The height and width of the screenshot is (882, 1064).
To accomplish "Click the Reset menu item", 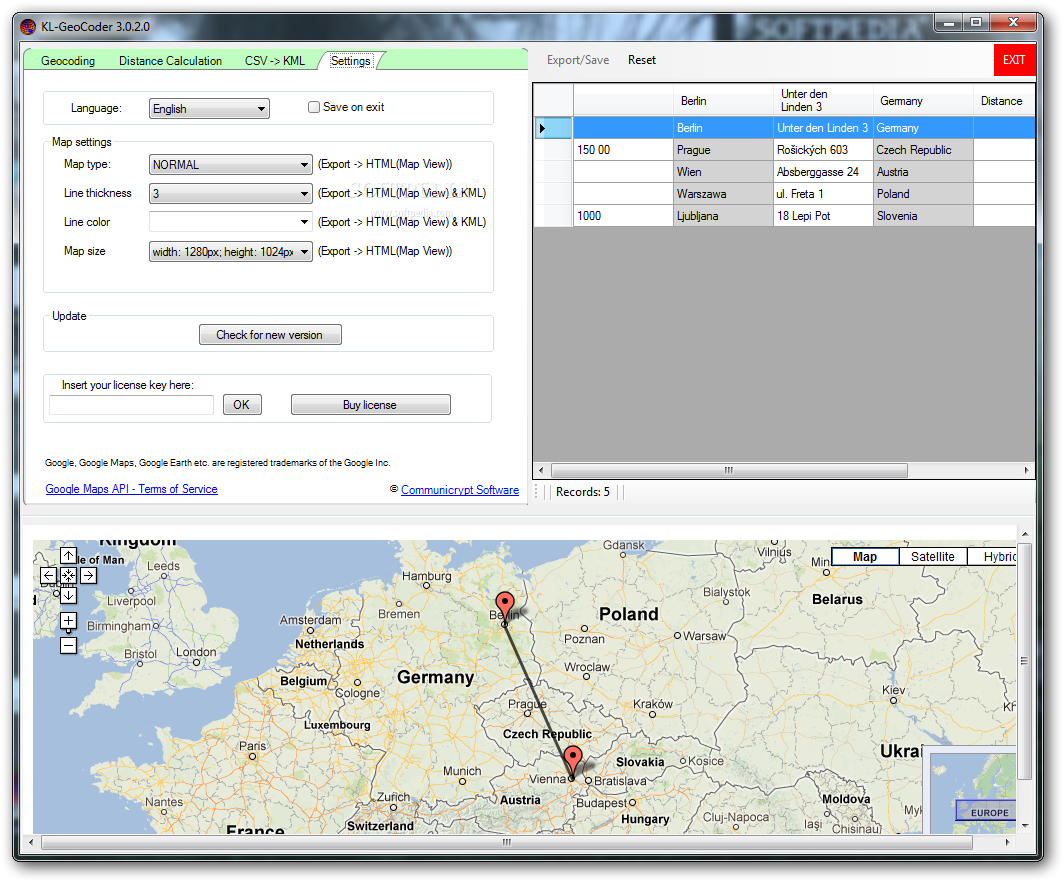I will [642, 60].
